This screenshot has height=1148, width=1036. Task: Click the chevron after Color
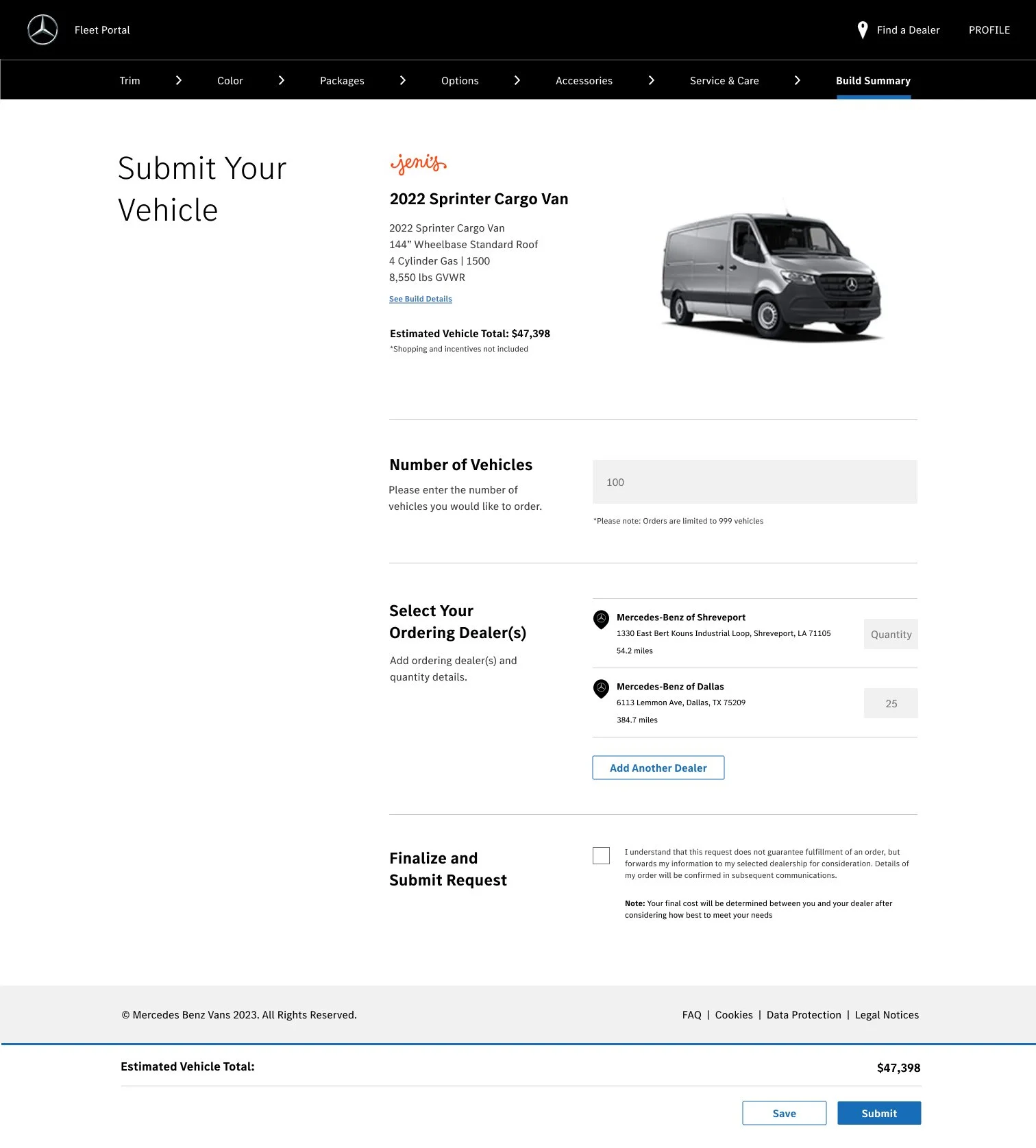(x=282, y=80)
